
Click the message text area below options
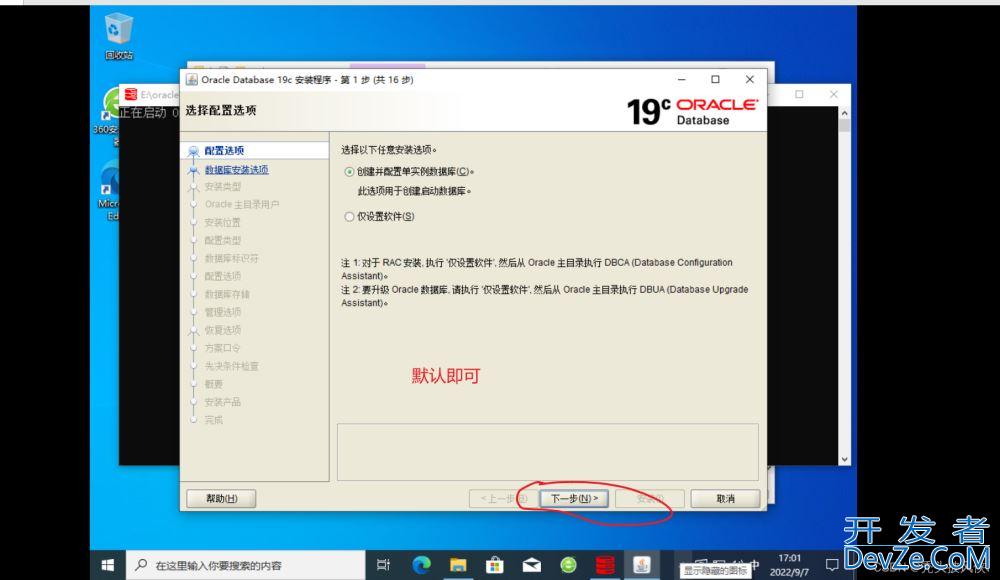click(548, 452)
